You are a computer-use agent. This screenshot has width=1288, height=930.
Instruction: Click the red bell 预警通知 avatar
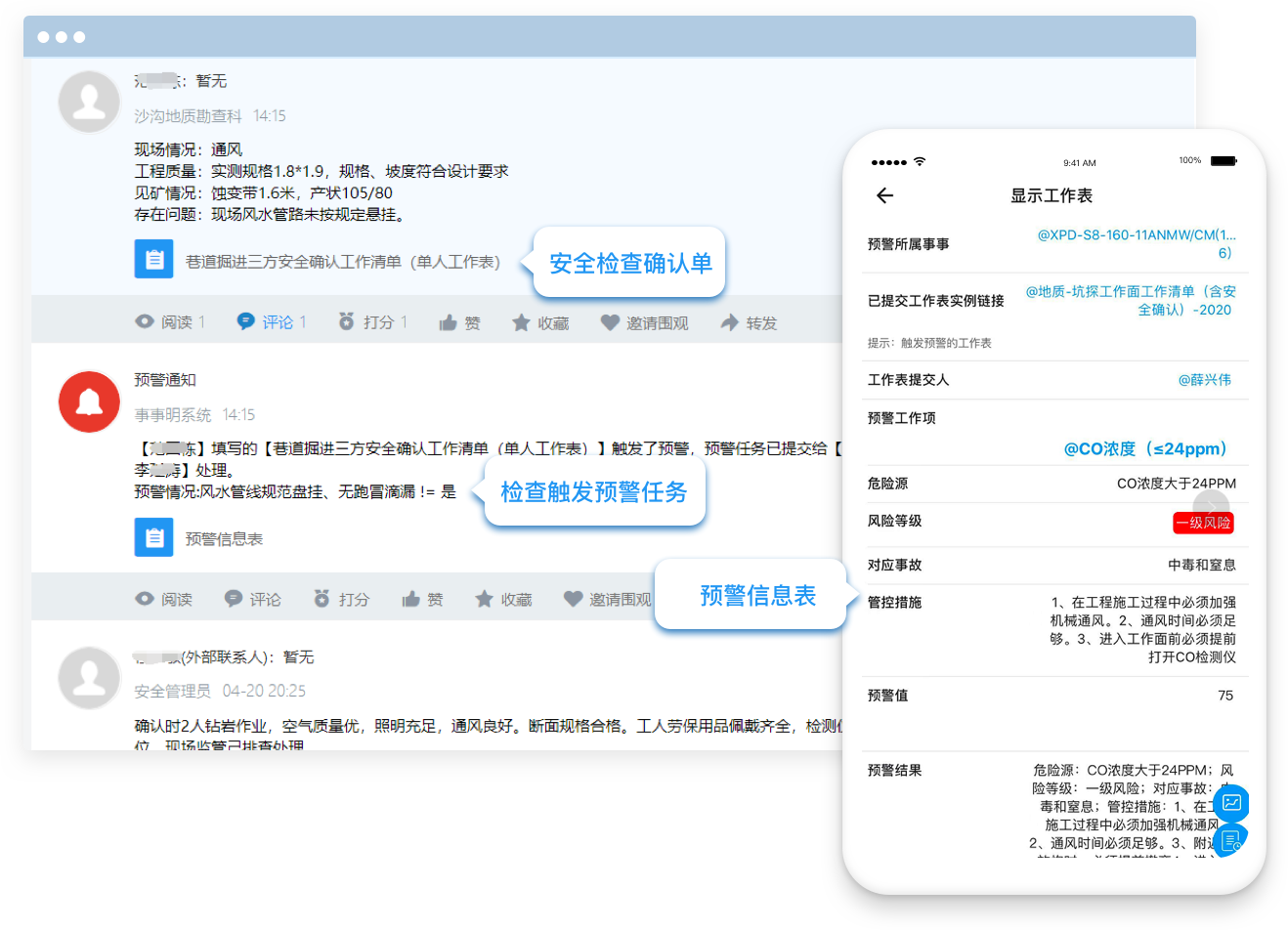[89, 402]
